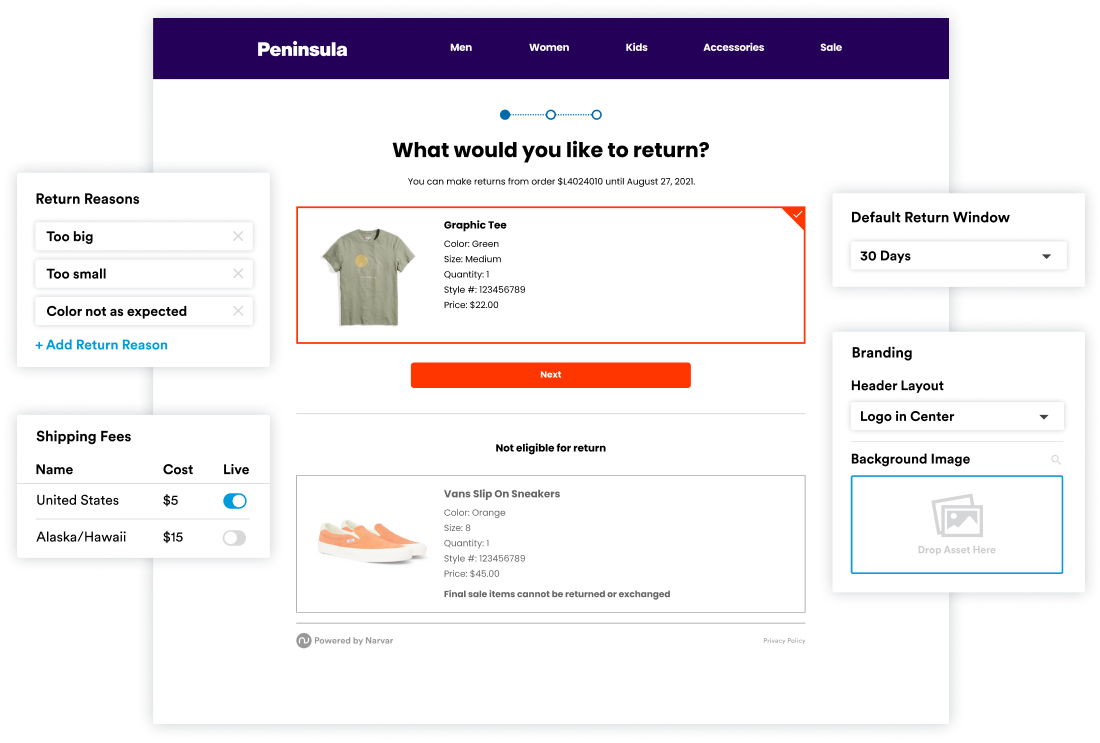Click the Peninsula store logo

point(302,49)
